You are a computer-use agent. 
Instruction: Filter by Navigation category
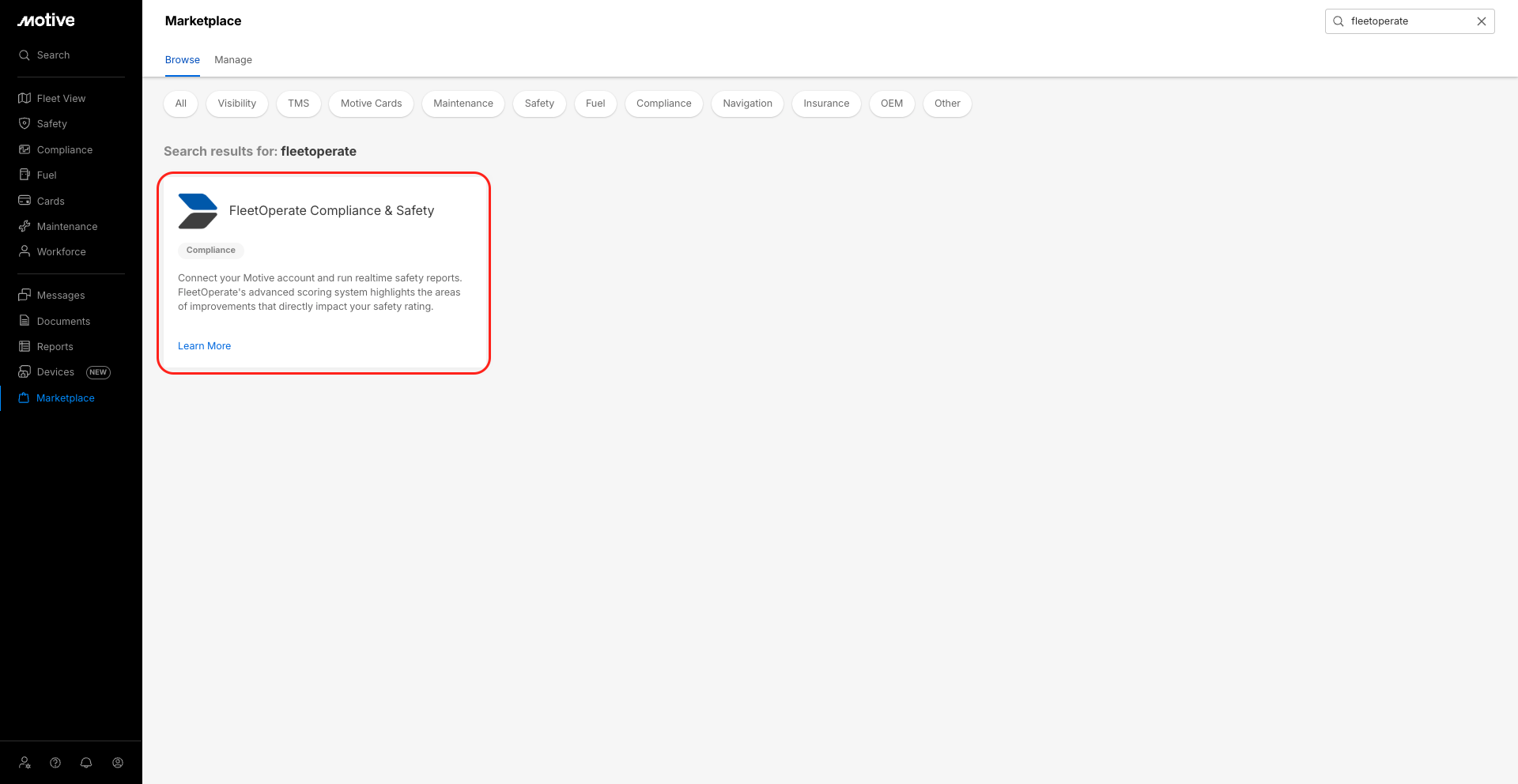tap(747, 104)
